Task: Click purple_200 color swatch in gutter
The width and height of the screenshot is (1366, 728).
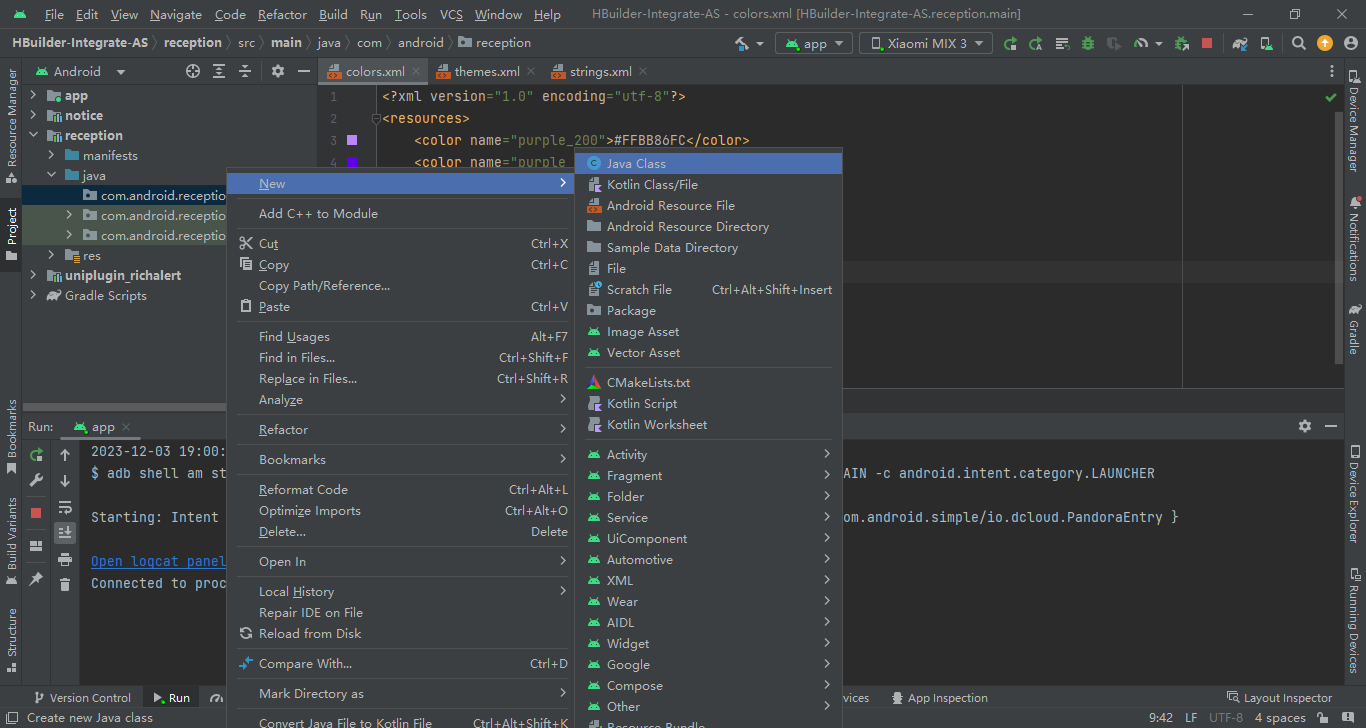Action: (351, 140)
